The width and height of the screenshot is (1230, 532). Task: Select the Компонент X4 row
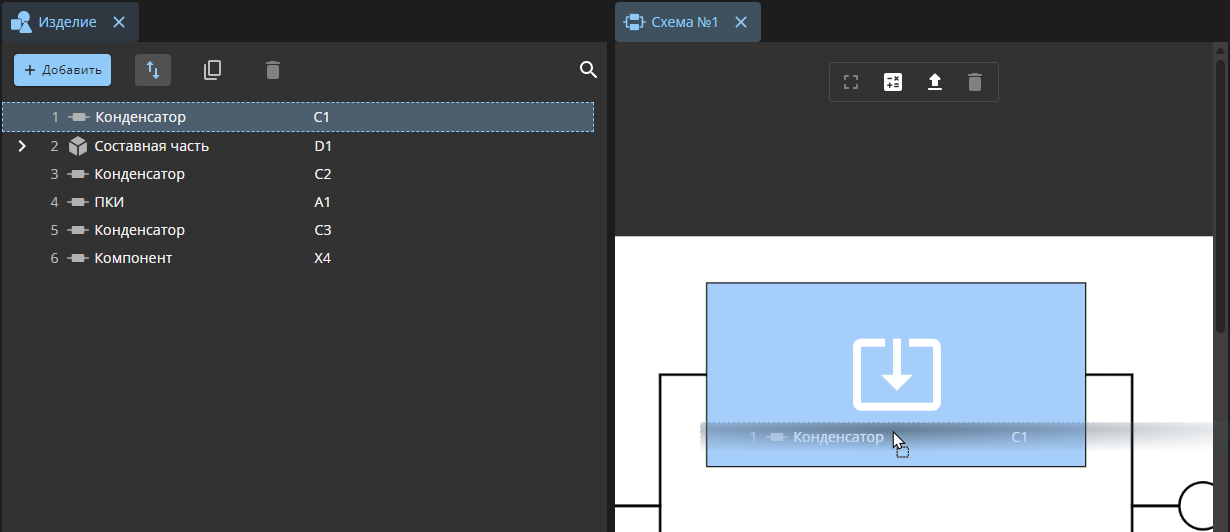[298, 258]
